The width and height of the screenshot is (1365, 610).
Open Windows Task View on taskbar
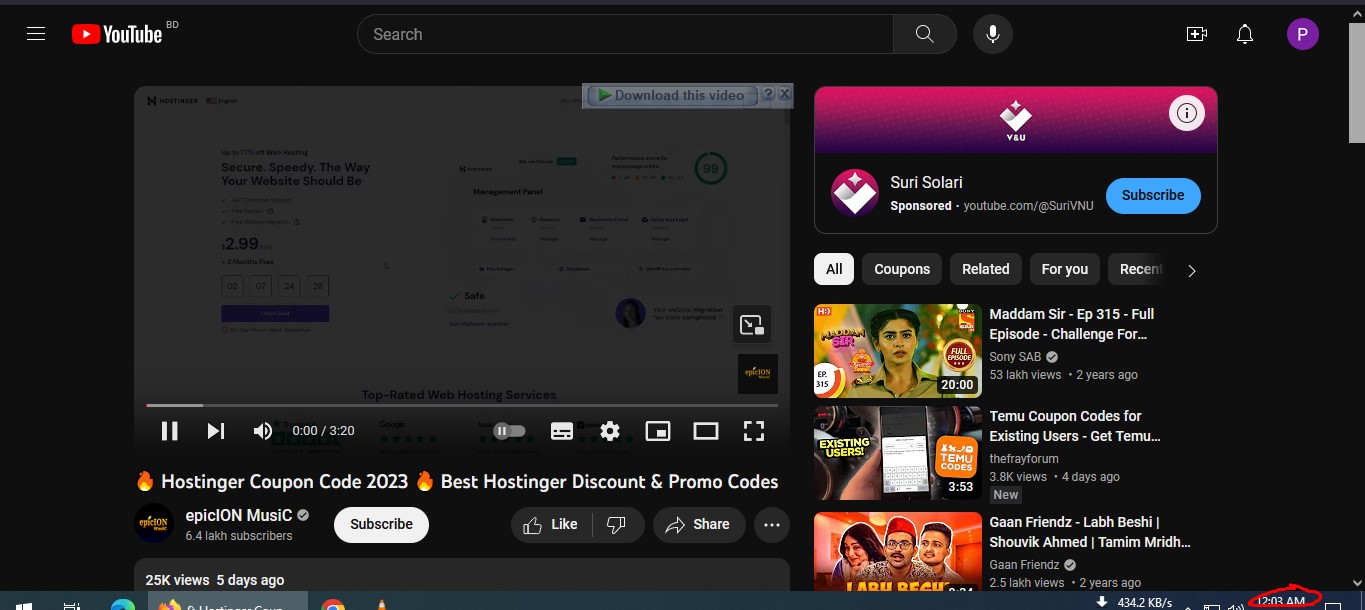72,604
